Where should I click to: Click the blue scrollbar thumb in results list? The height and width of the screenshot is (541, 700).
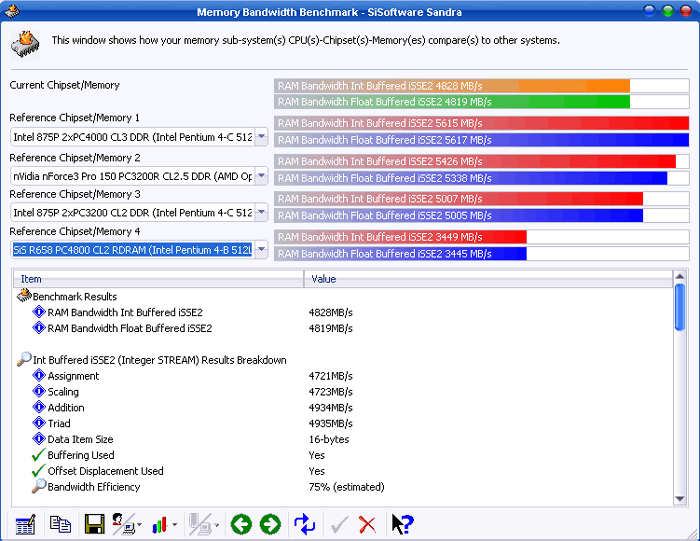click(x=679, y=307)
